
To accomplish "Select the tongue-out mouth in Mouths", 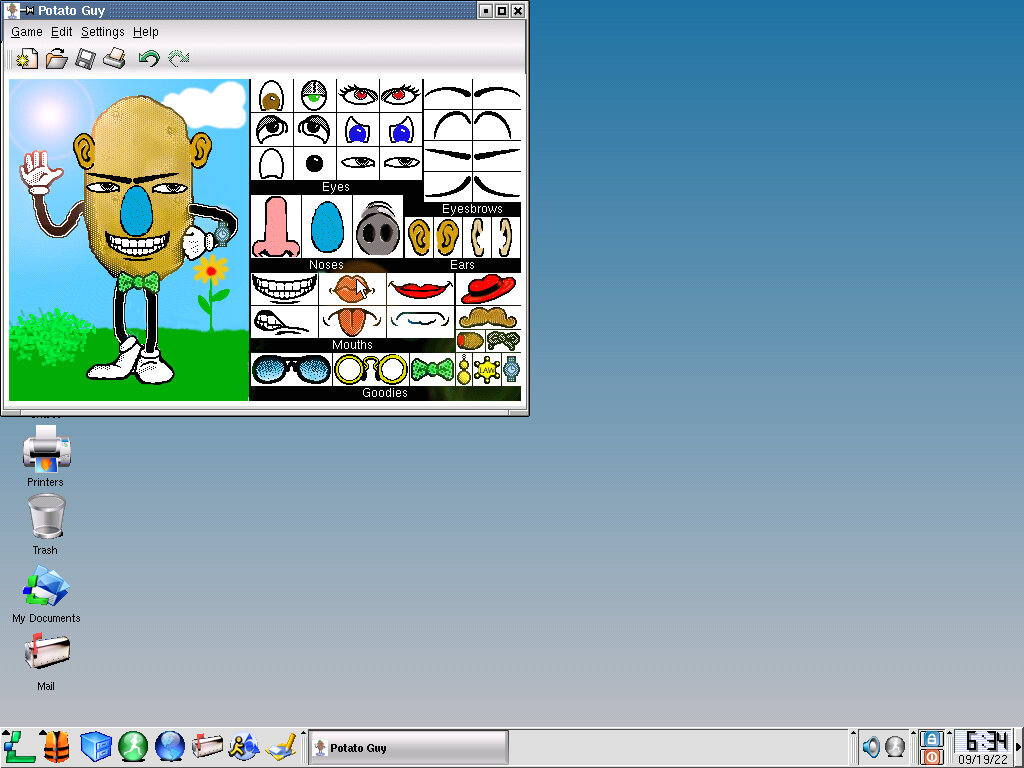I will (353, 321).
